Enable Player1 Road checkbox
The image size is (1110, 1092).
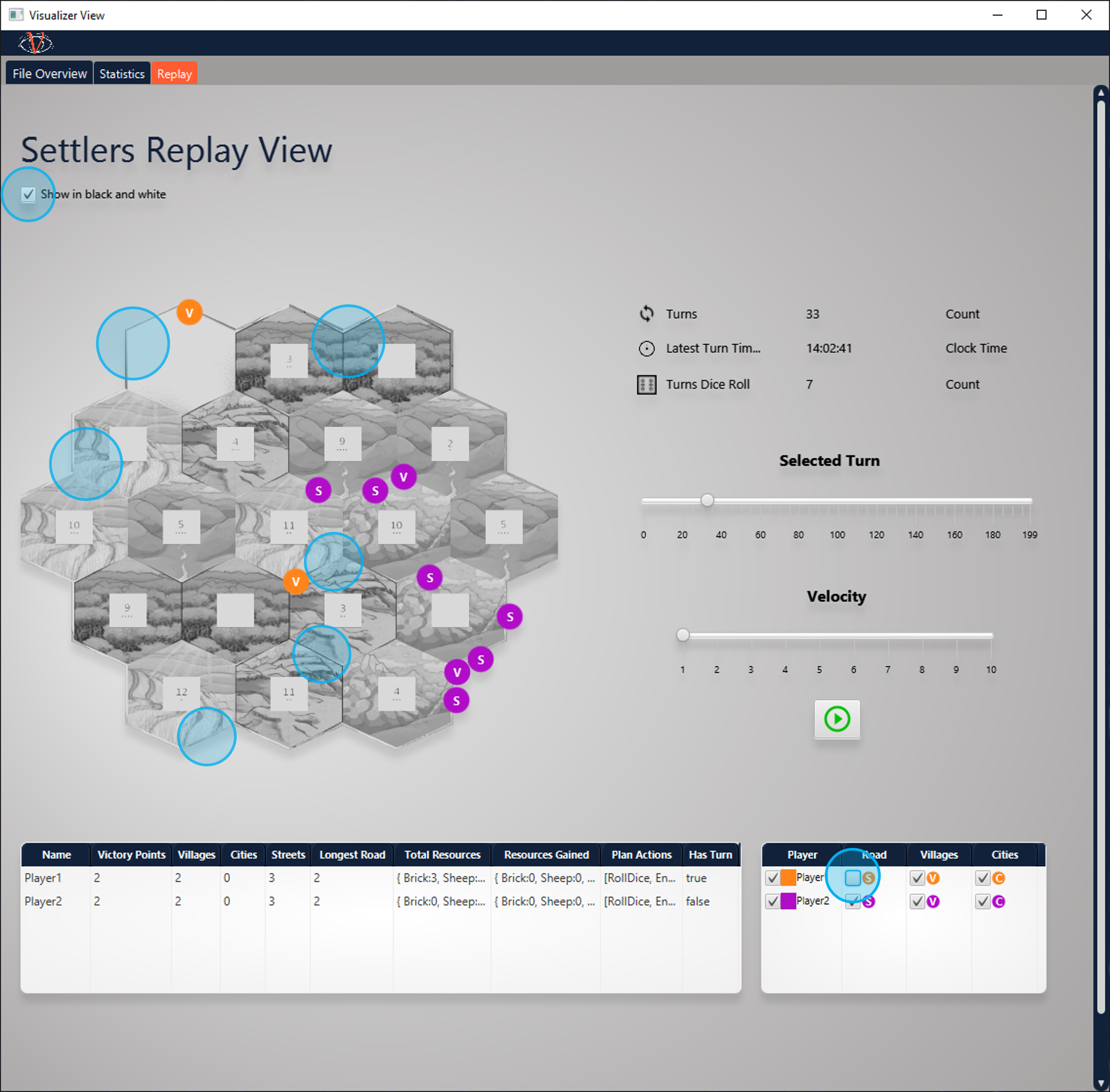(x=853, y=878)
